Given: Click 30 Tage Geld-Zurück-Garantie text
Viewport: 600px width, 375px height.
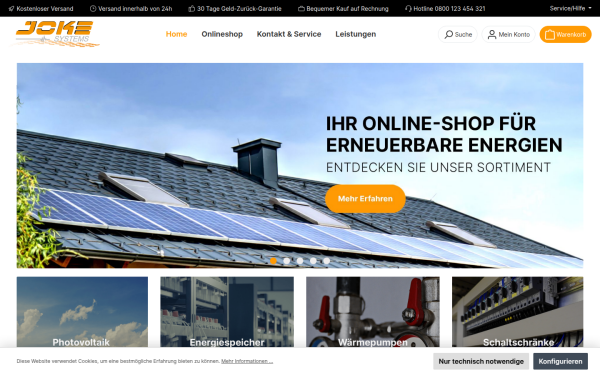Looking at the screenshot, I should (x=239, y=8).
